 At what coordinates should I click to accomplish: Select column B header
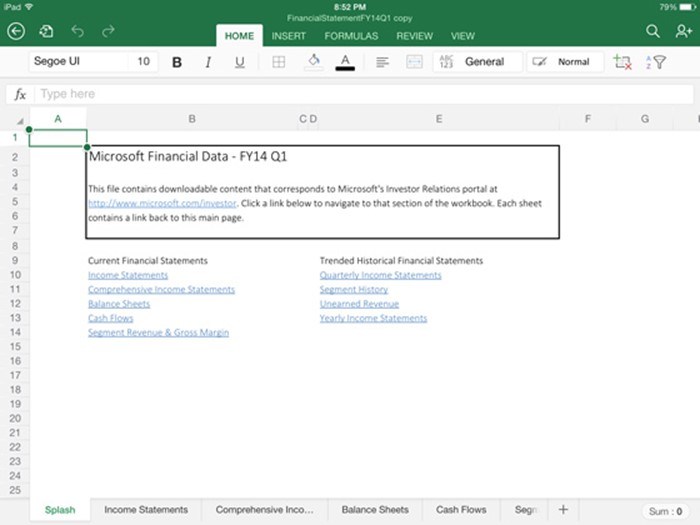192,119
